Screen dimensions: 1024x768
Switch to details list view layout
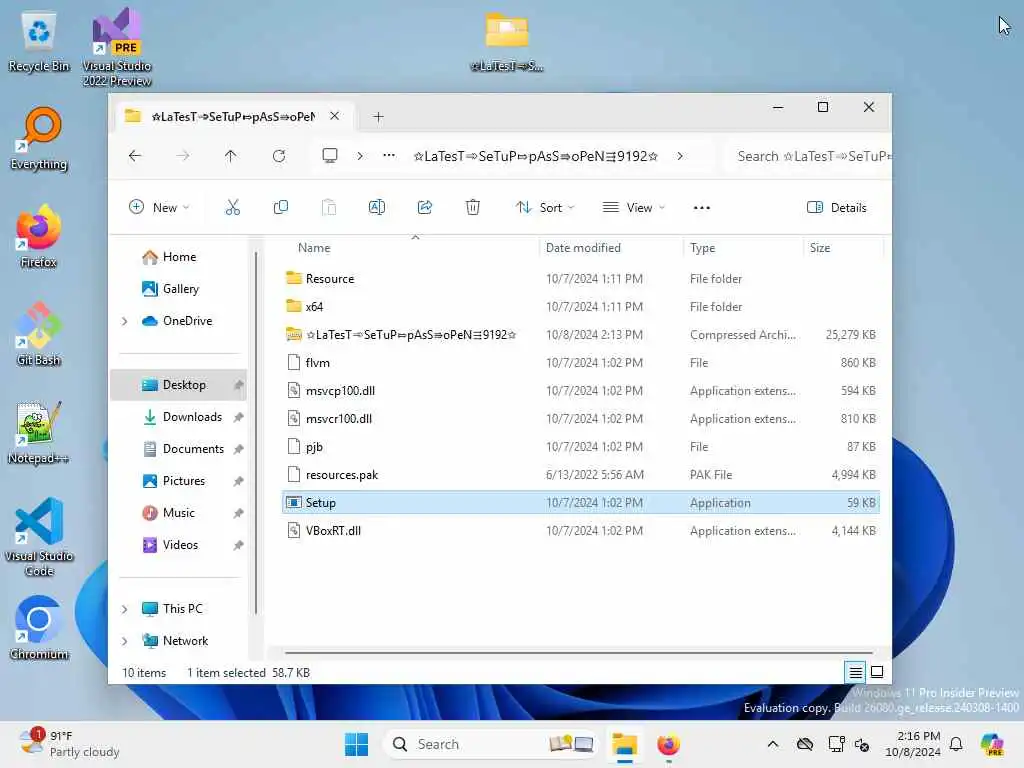point(856,671)
